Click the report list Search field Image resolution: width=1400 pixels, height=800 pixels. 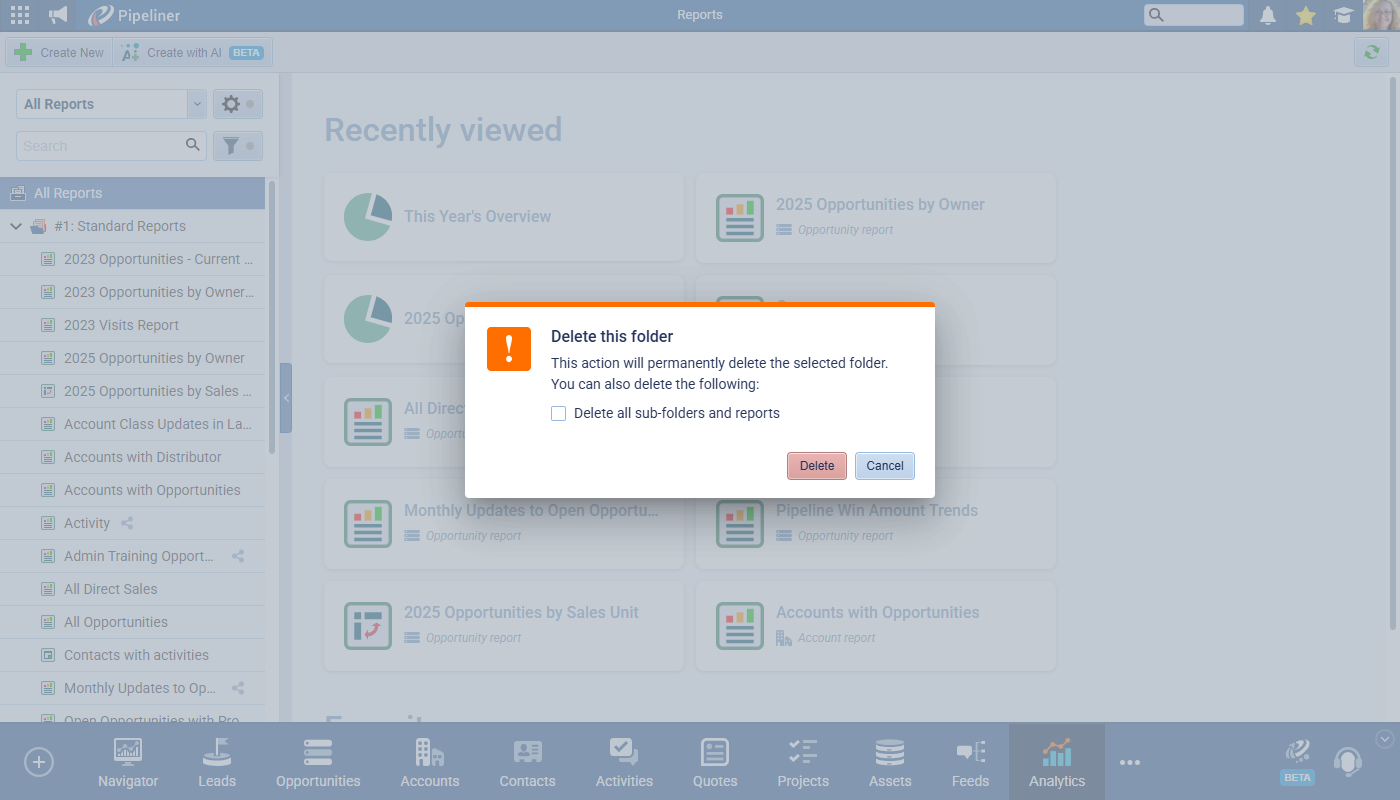102,146
